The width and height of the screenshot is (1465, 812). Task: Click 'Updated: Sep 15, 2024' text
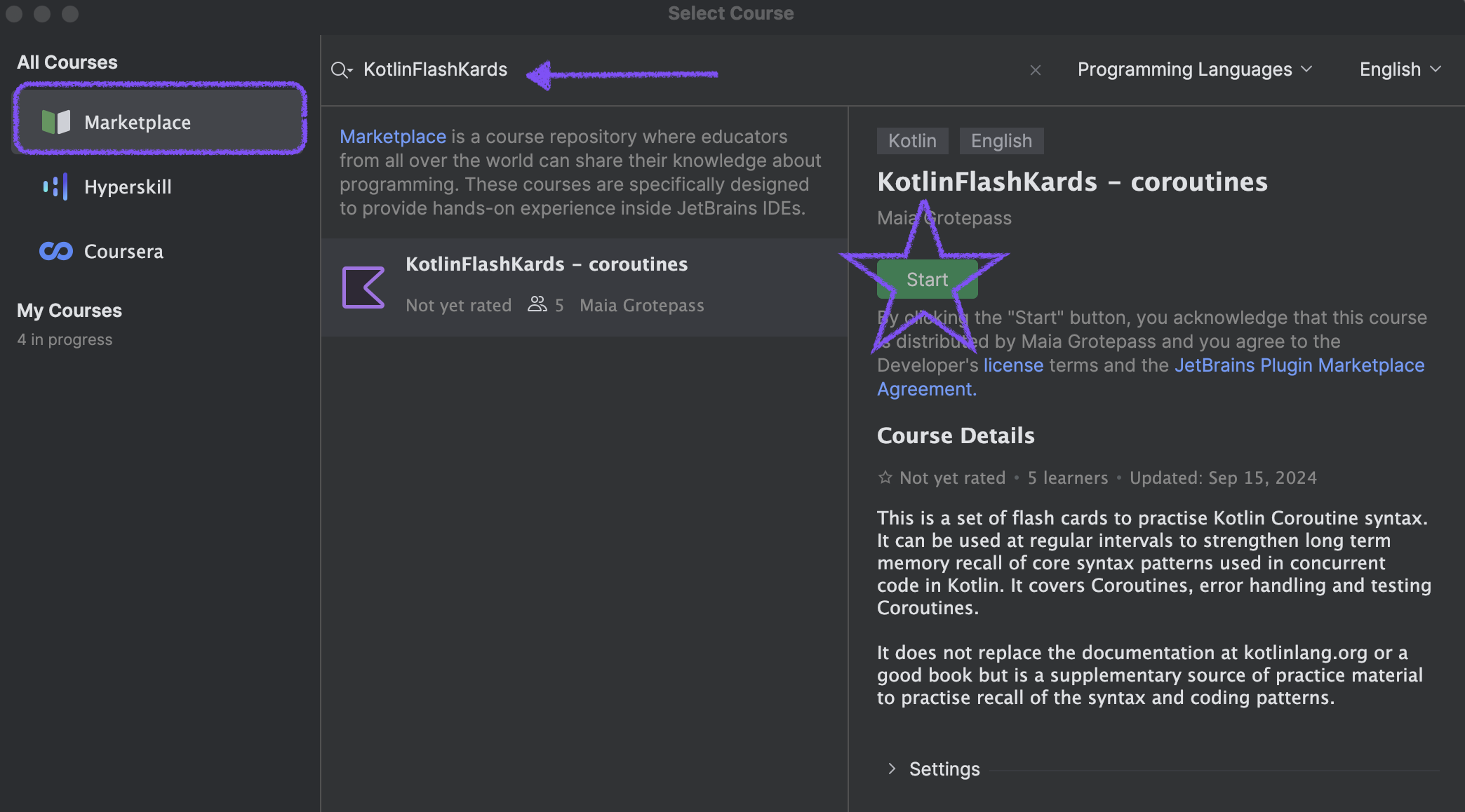(x=1223, y=478)
